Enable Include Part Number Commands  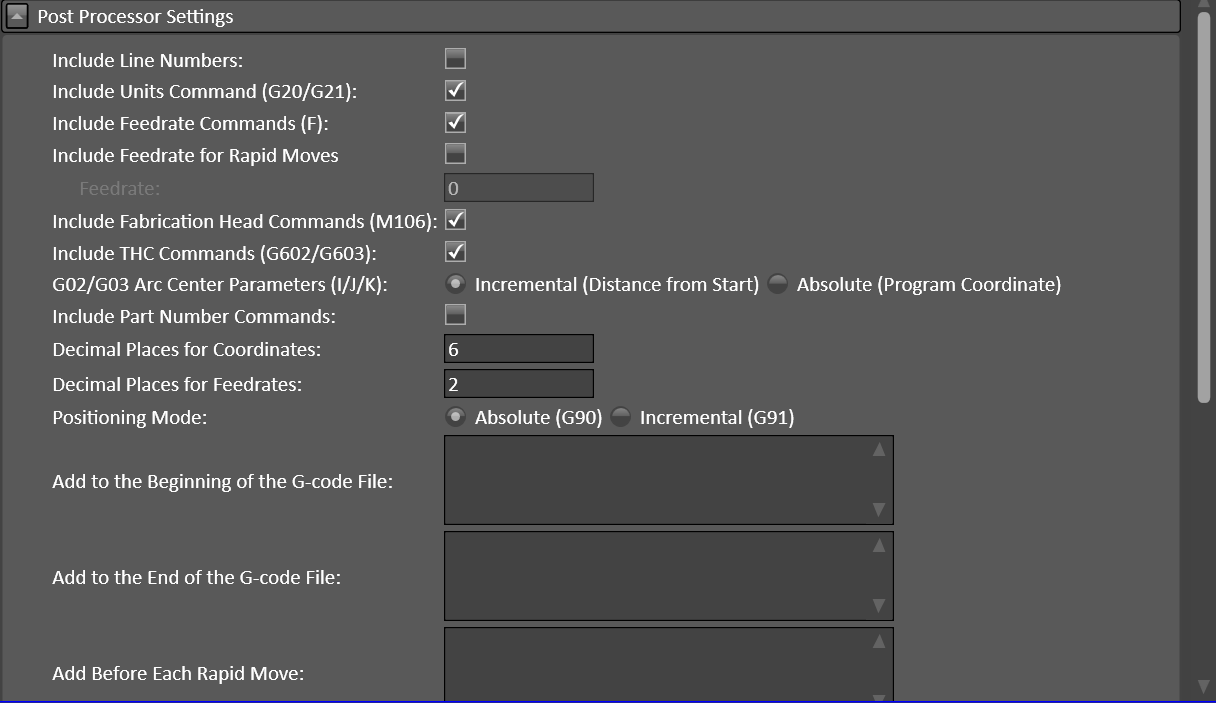point(455,314)
